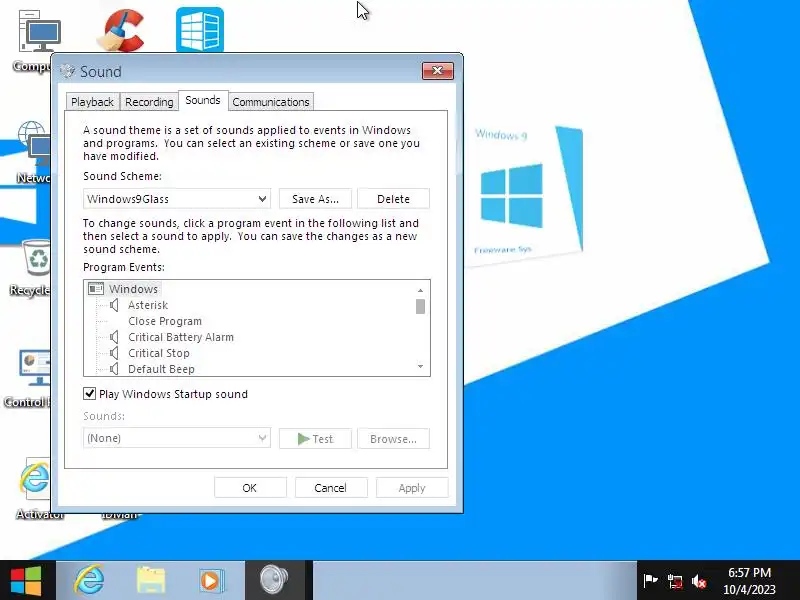Delete the current sound scheme
The image size is (800, 600).
point(393,198)
